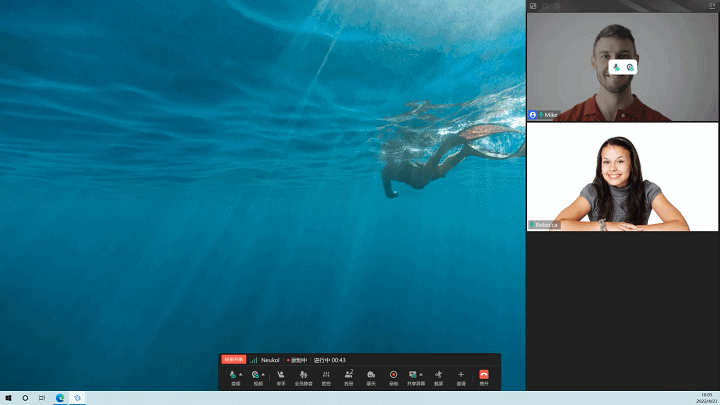Click the Neukol meeting name
Viewport: 720px width, 405px height.
tap(270, 360)
